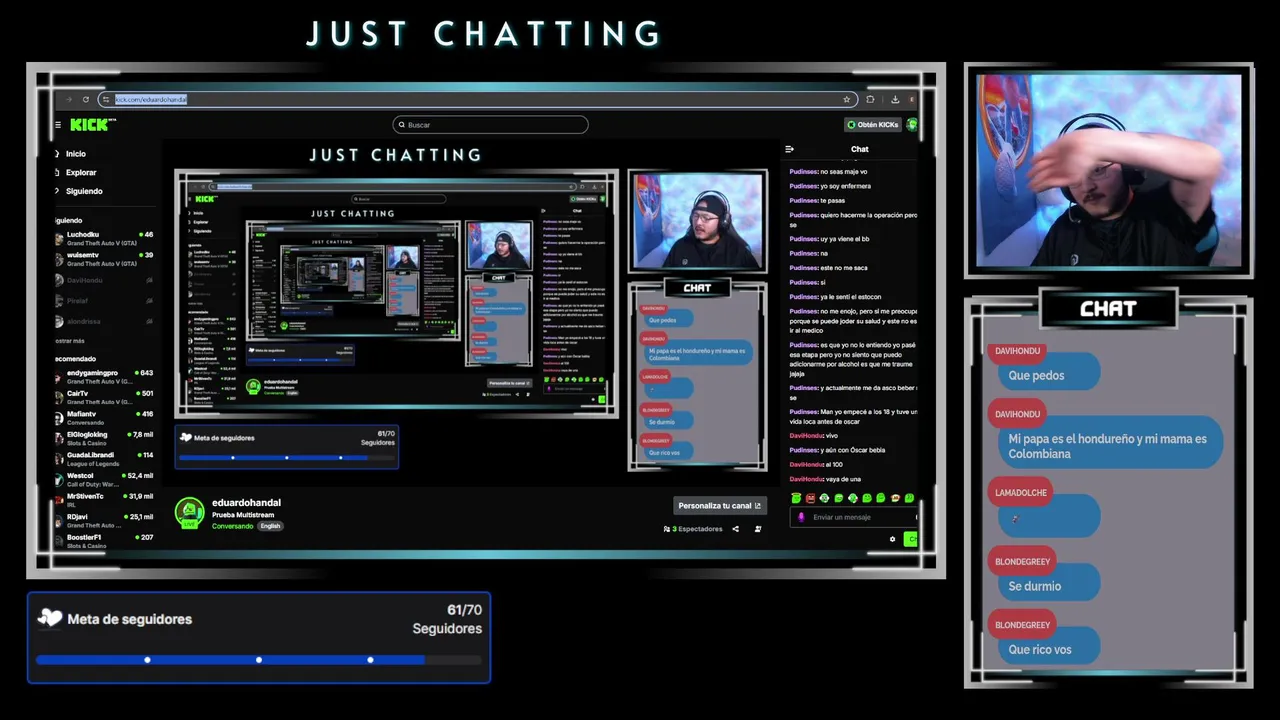
Task: Open endygamingpro recommended channel
Action: point(104,377)
